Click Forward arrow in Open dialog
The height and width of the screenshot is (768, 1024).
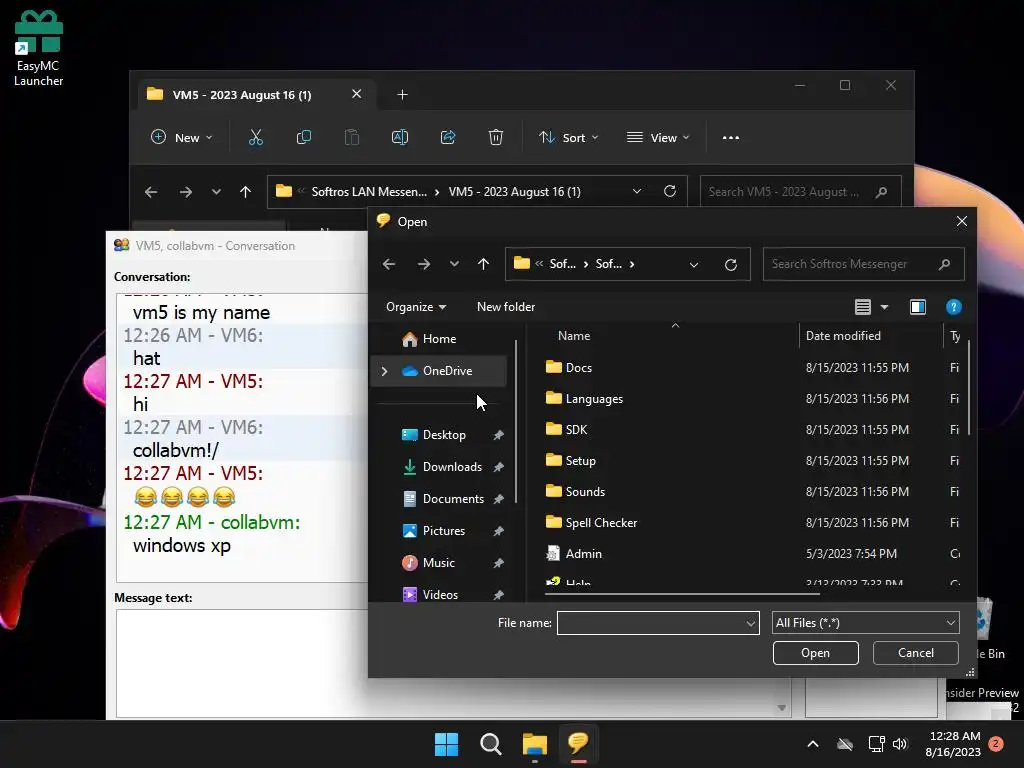[424, 264]
